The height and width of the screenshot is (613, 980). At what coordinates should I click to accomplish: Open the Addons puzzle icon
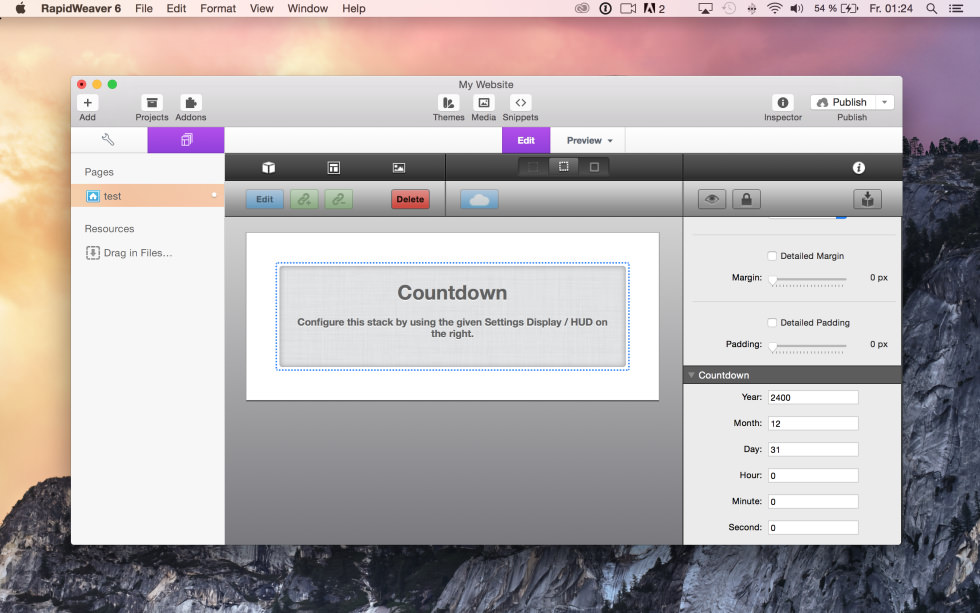191,102
